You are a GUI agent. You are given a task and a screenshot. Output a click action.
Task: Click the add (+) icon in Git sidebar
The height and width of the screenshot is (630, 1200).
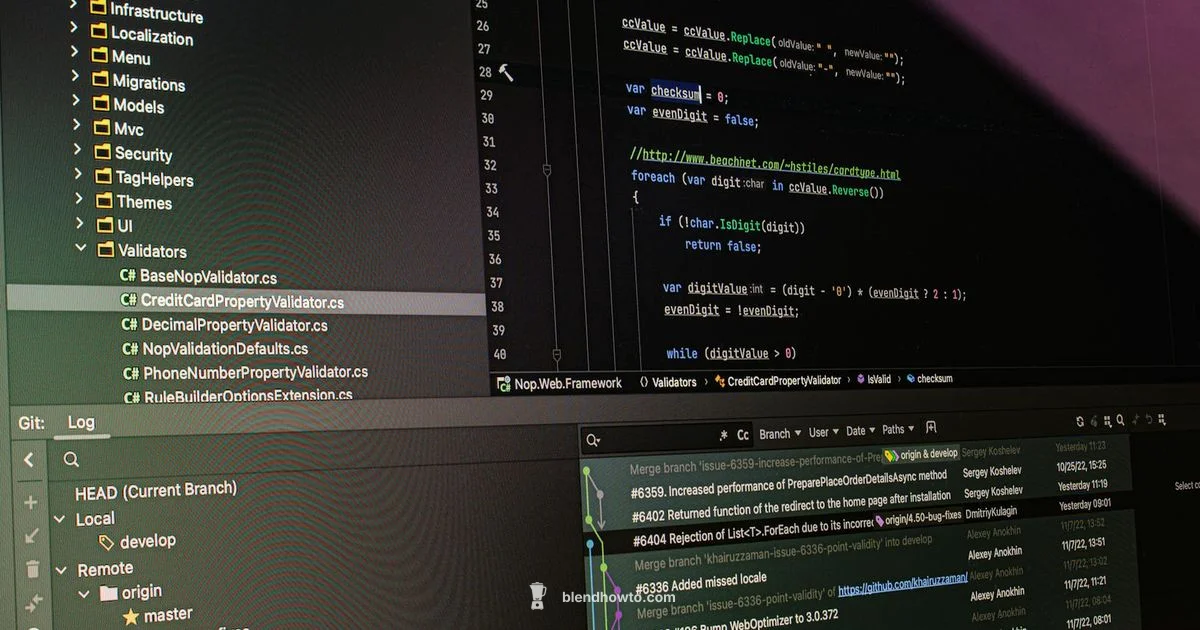pyautogui.click(x=30, y=502)
